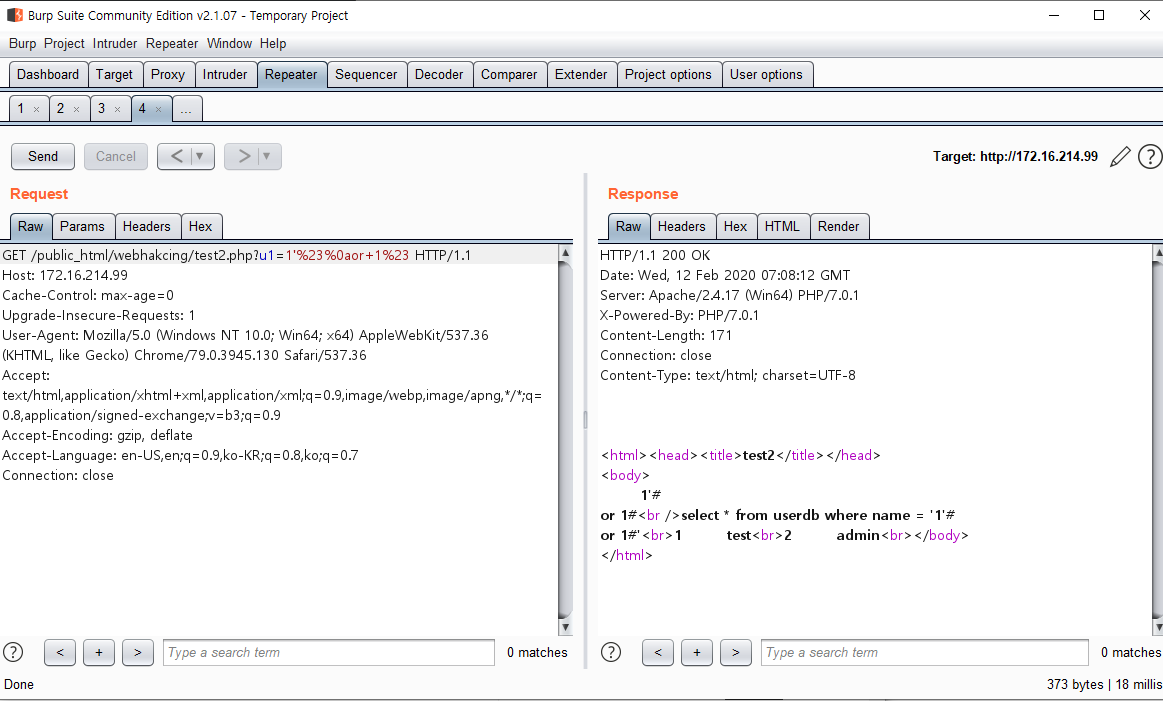
Task: Close Repeater tab 2
Action: point(76,110)
